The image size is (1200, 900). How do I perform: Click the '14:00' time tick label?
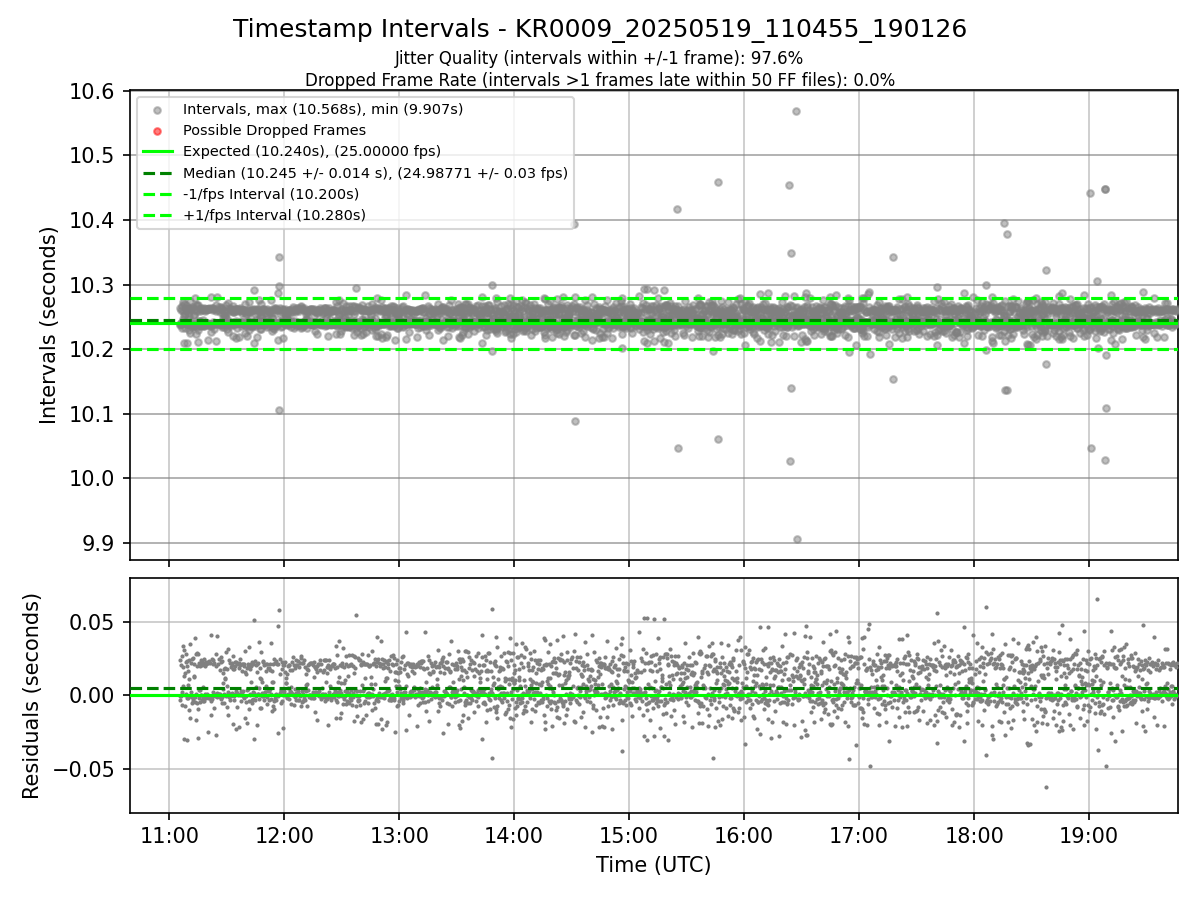point(513,834)
